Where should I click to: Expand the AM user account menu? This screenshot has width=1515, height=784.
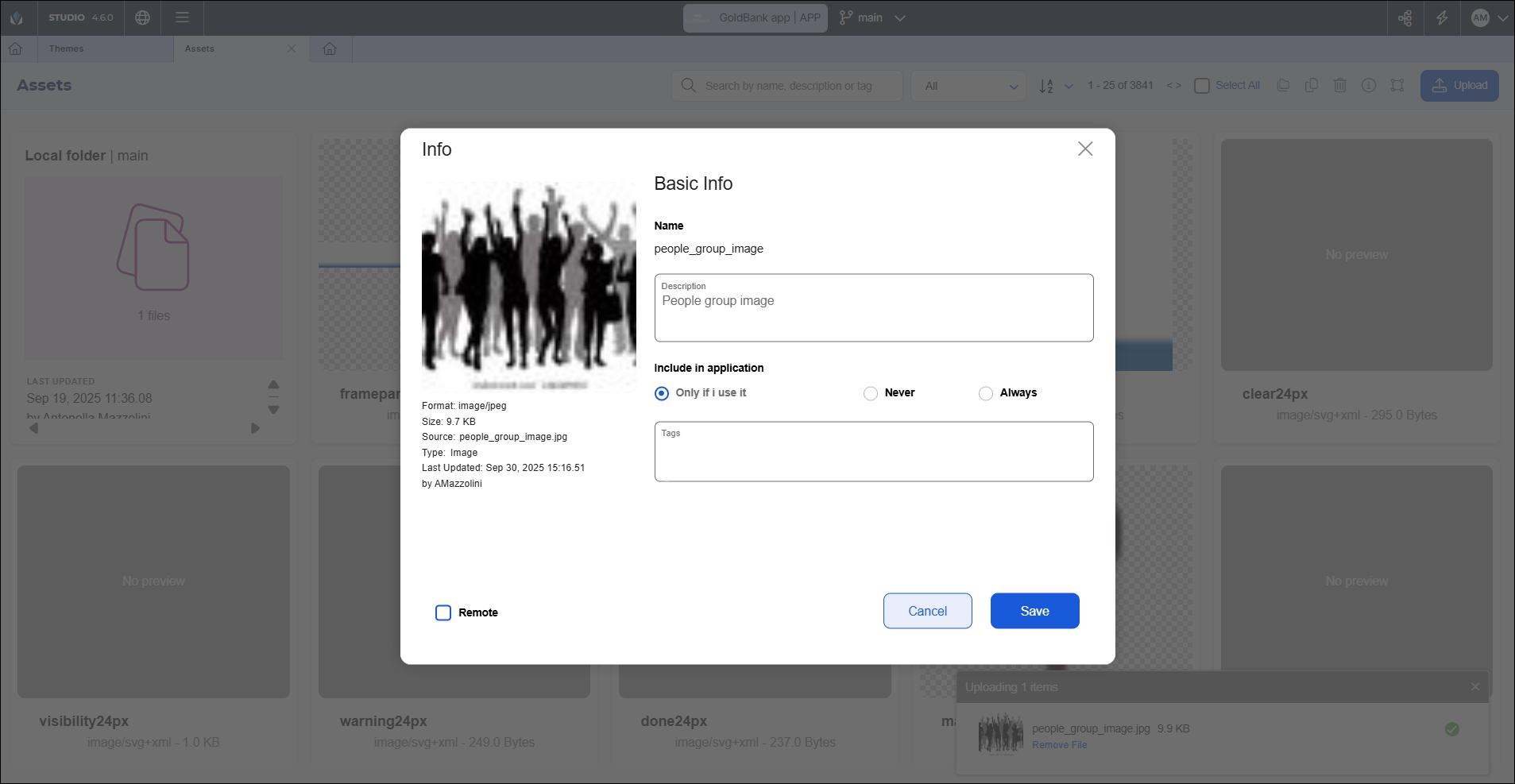coord(1489,17)
